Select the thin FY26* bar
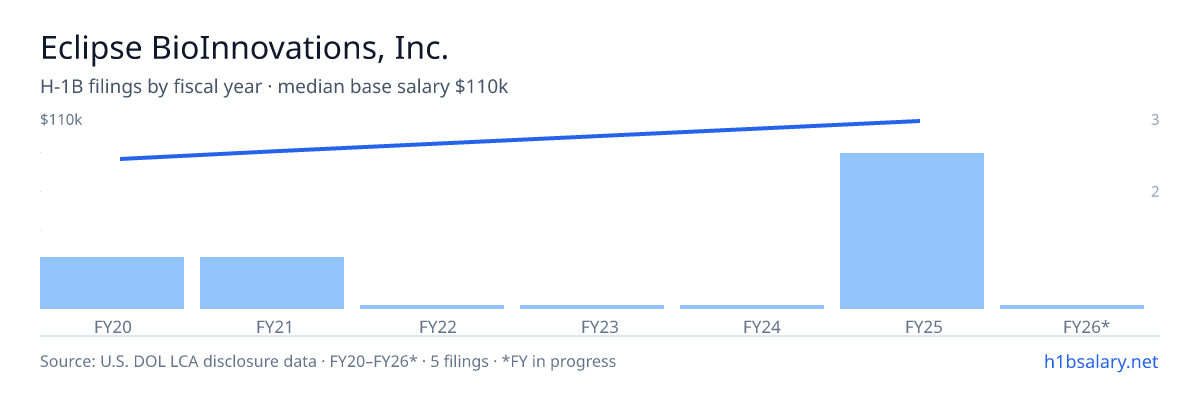The width and height of the screenshot is (1200, 400). pyautogui.click(x=1072, y=306)
